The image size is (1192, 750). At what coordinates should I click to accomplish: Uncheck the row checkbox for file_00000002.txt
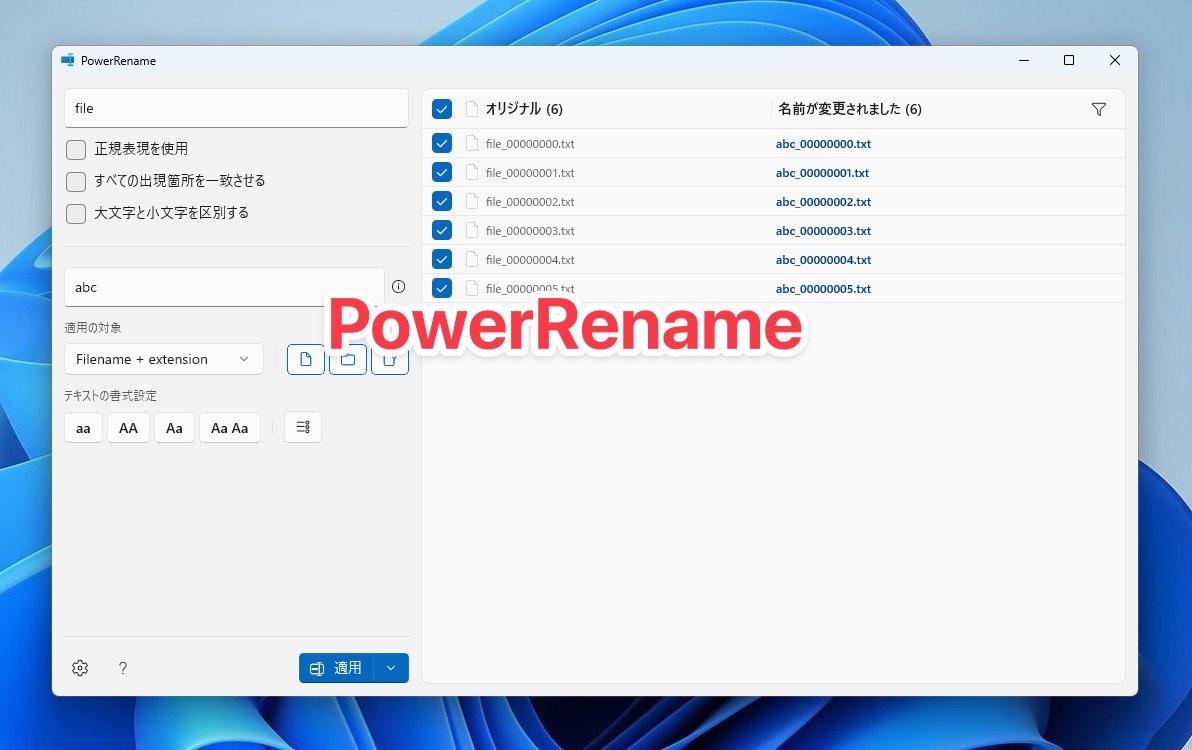pos(442,201)
